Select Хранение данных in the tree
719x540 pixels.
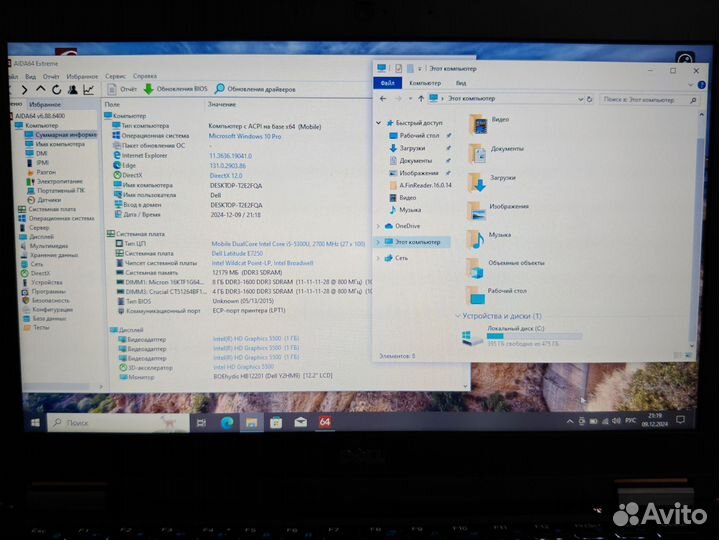pos(49,255)
